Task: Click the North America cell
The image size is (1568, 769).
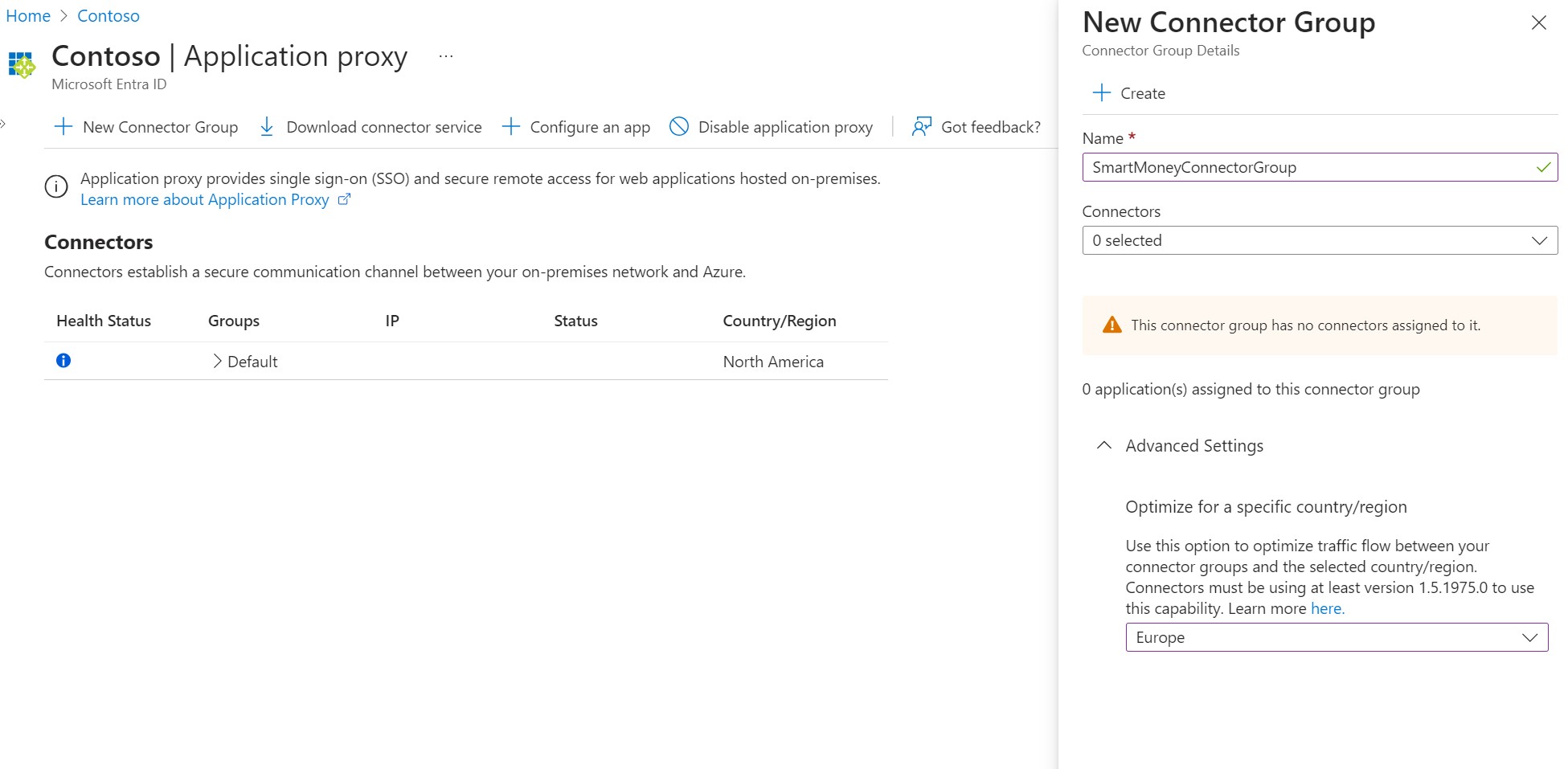Action: 773,362
